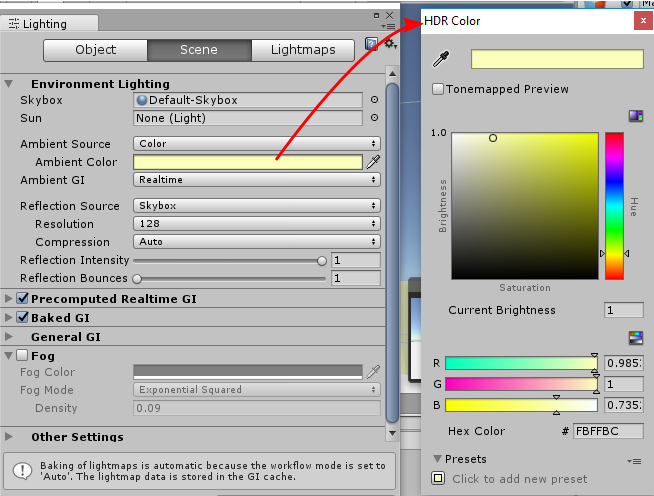Expand Precomputed Realtime GI section
This screenshot has height=496, width=654.
point(8,298)
